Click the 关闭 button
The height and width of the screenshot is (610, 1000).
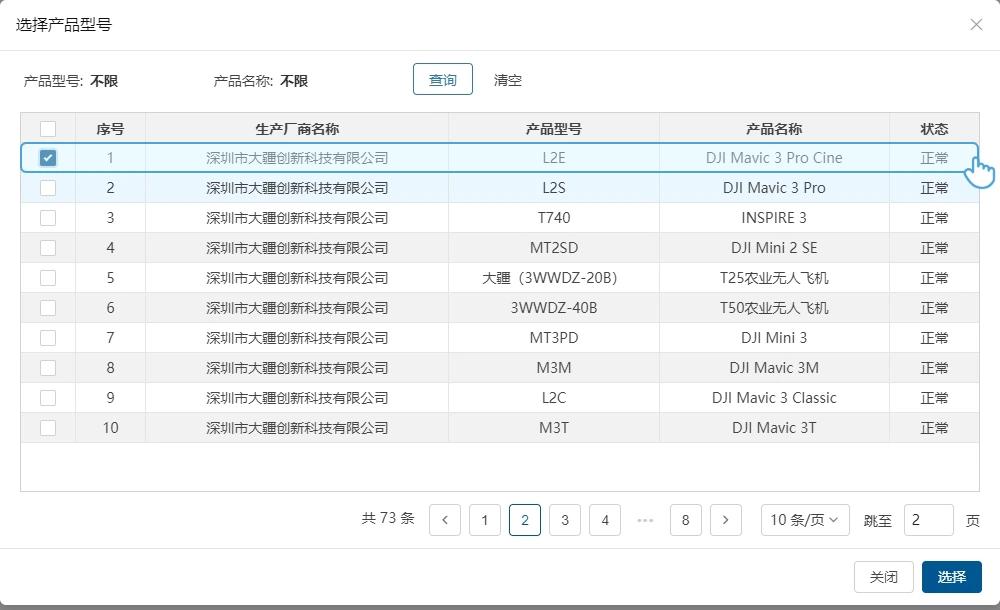point(884,577)
